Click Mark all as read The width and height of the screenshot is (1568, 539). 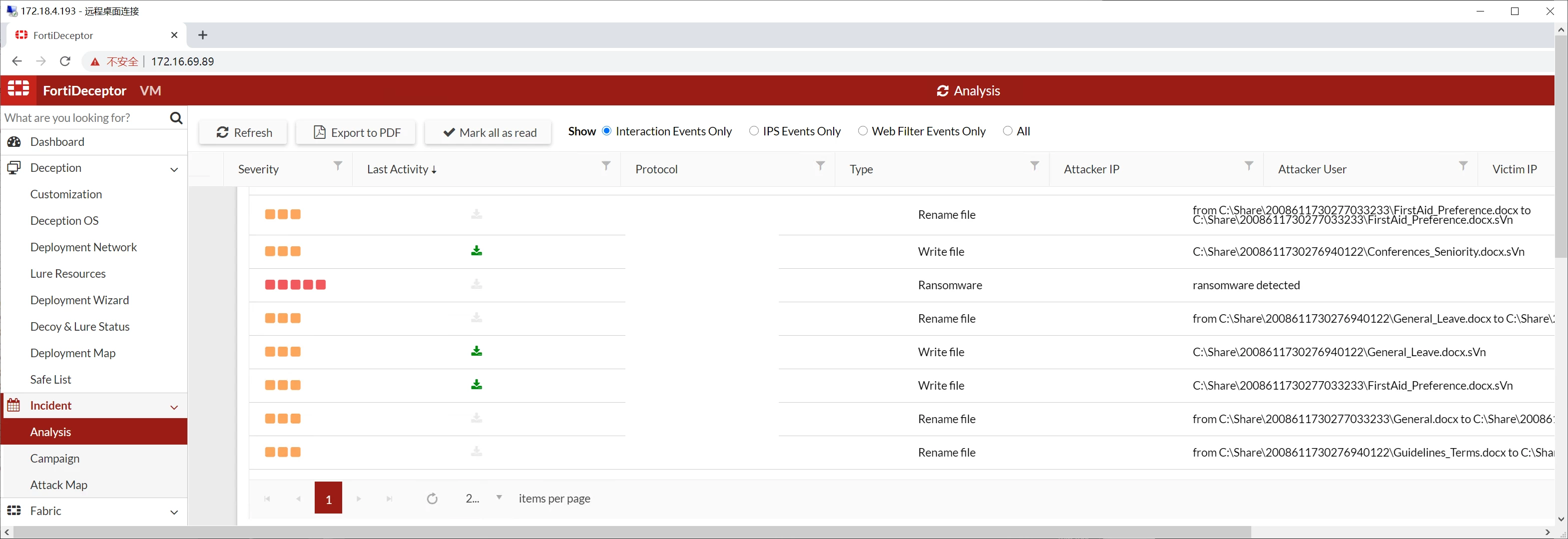point(488,132)
